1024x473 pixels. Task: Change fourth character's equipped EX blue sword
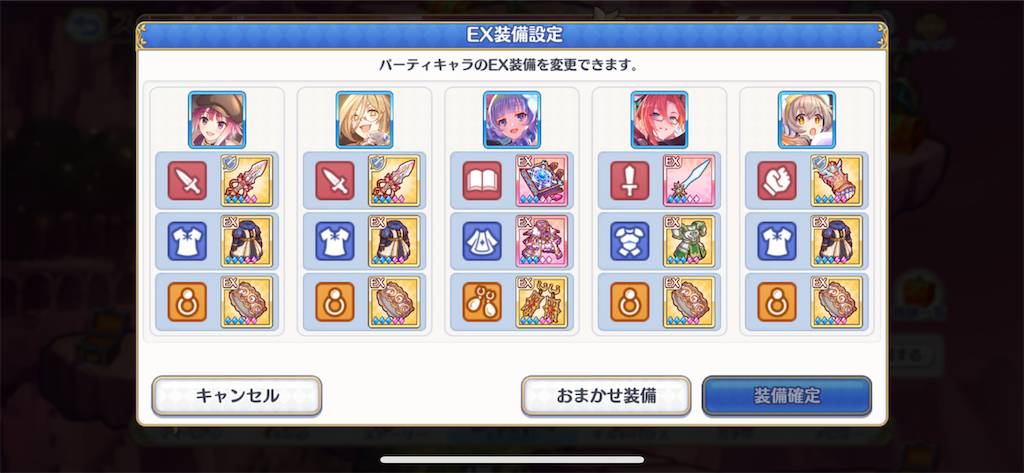689,180
